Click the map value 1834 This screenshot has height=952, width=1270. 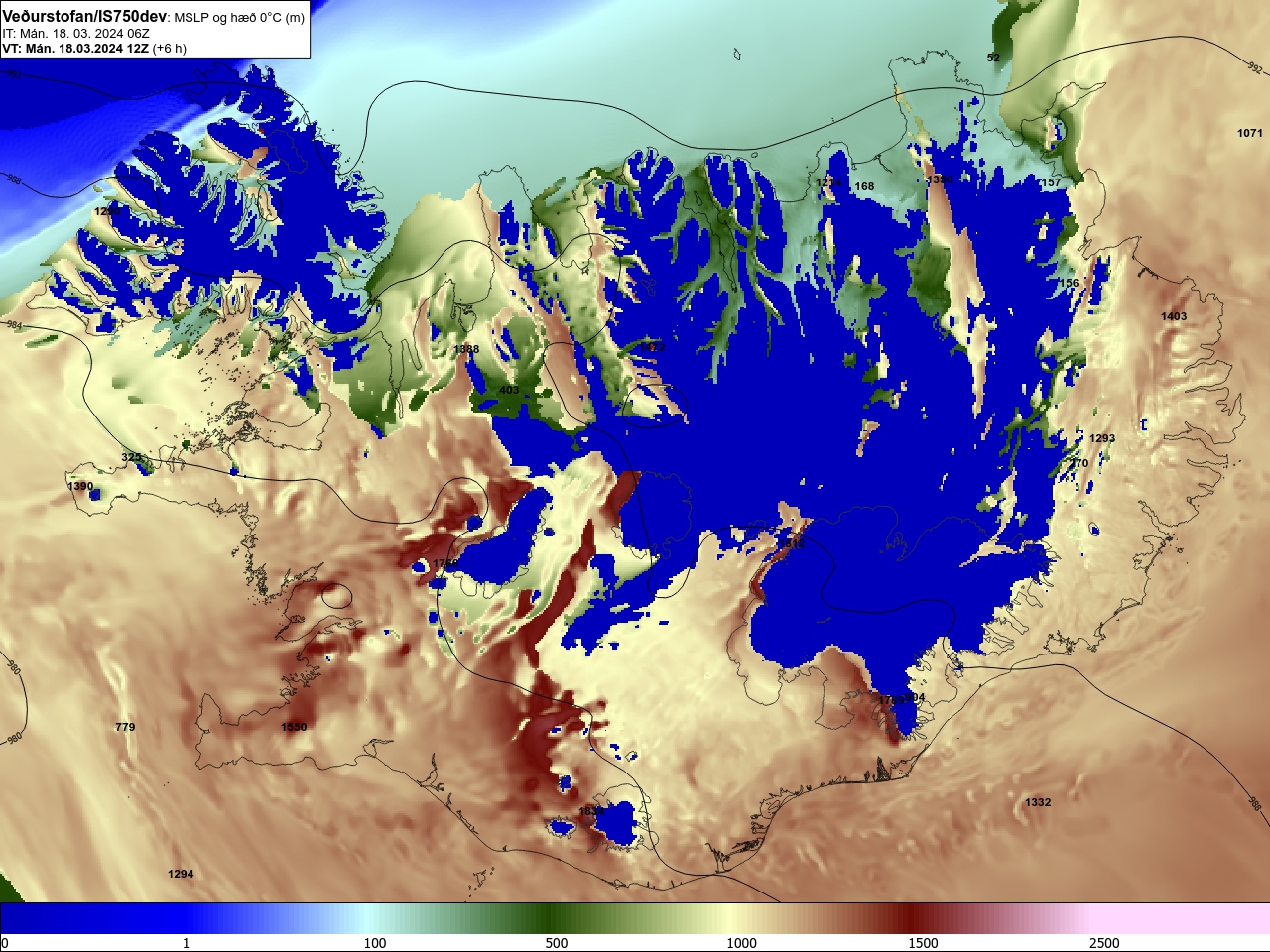(x=590, y=811)
